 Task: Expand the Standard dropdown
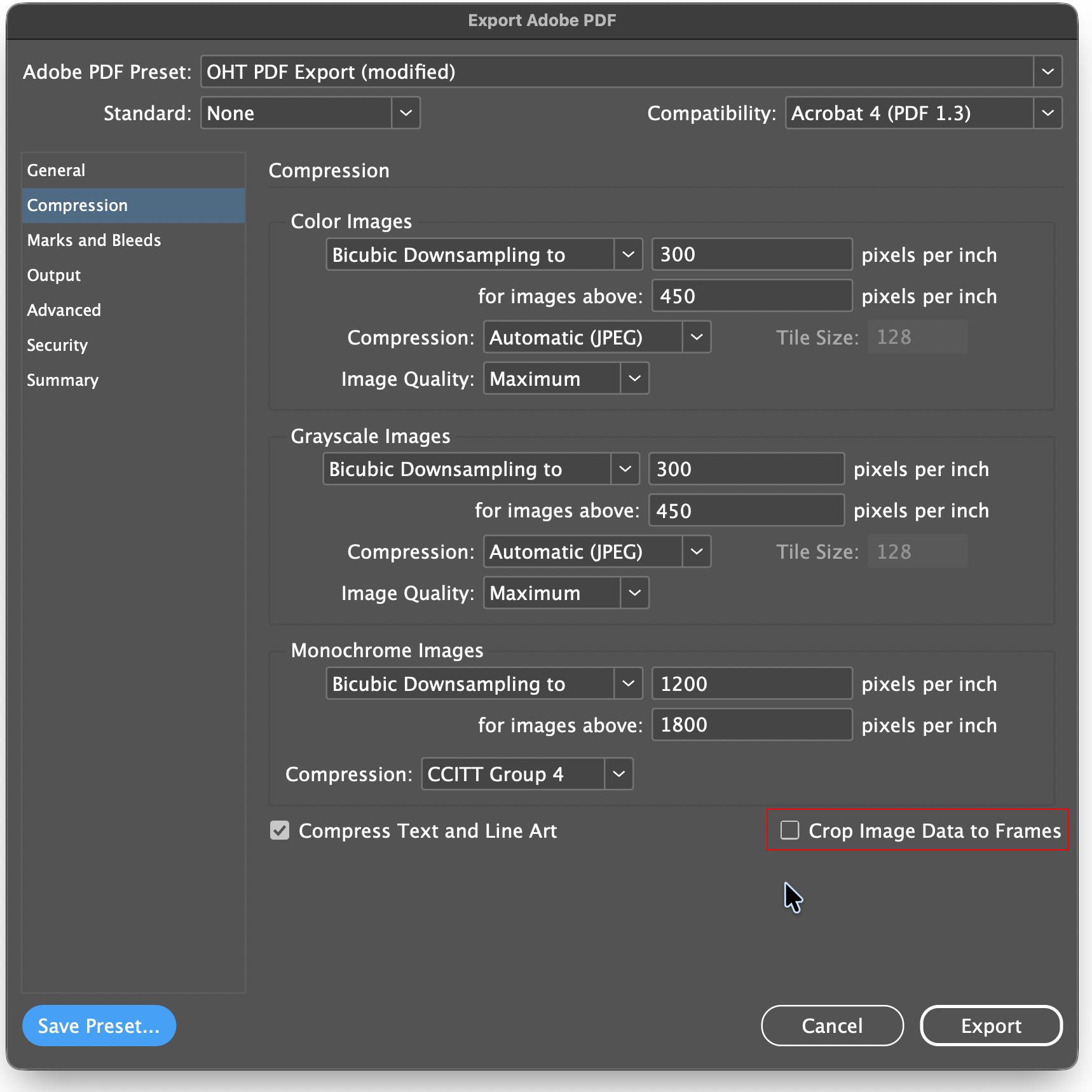tap(406, 113)
